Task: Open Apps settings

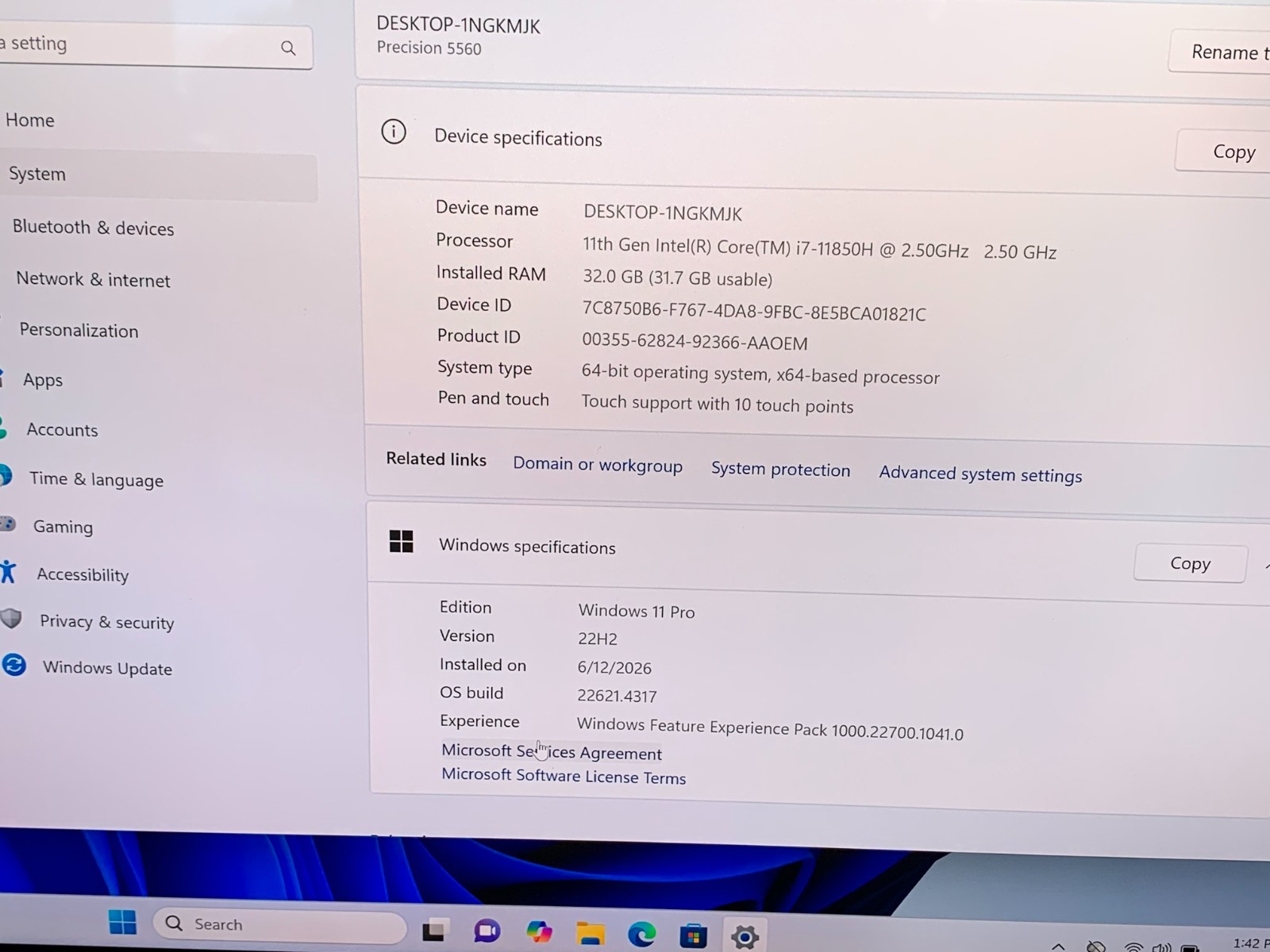Action: click(x=43, y=380)
